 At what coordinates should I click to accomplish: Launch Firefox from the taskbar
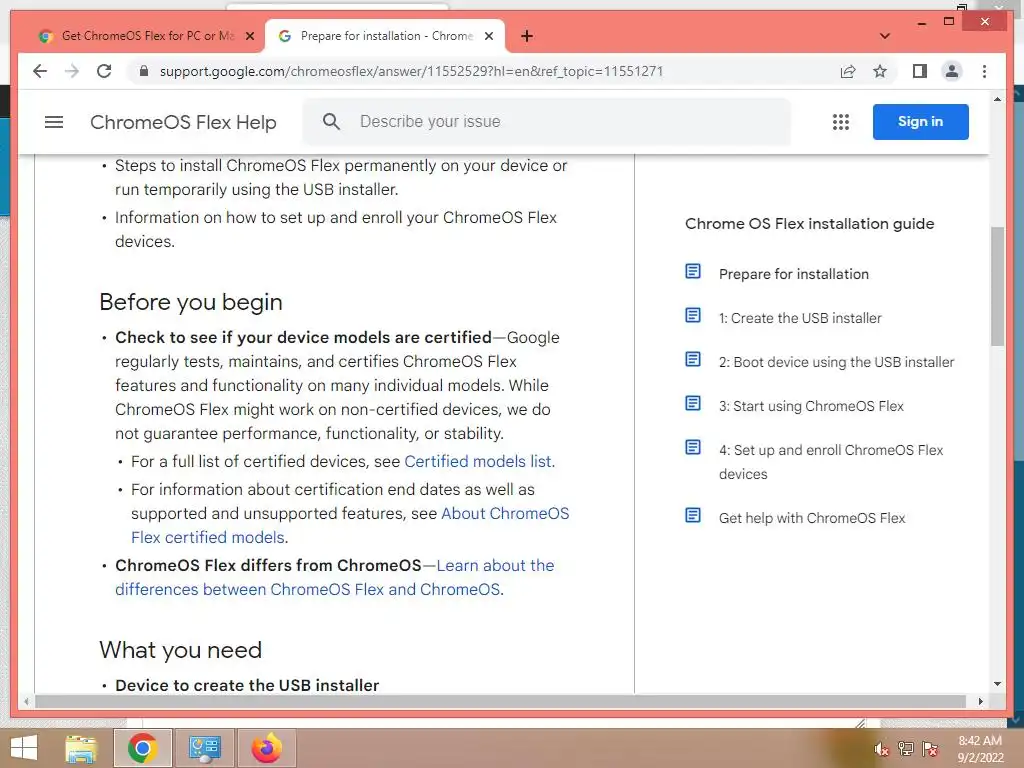[x=266, y=748]
